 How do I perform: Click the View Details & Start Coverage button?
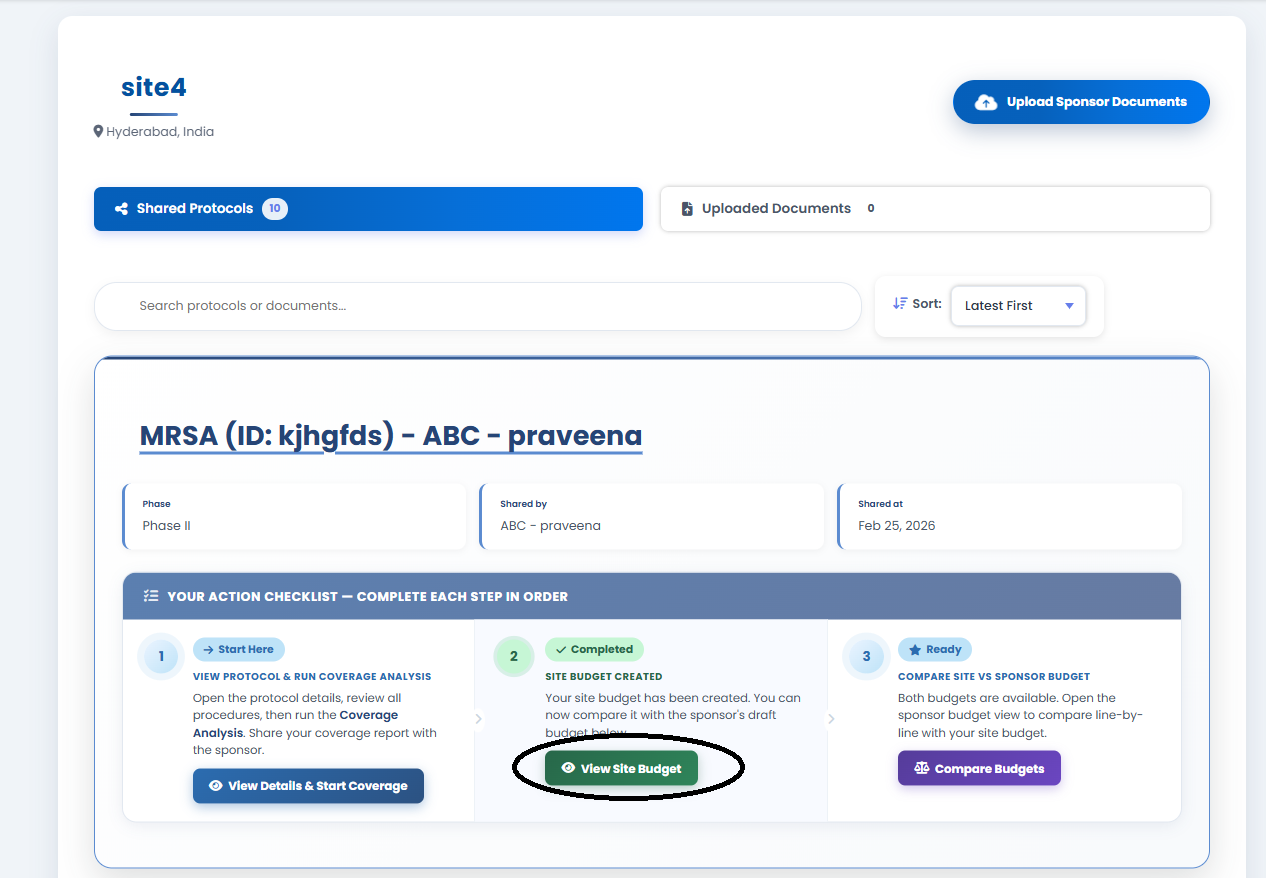[x=308, y=786]
